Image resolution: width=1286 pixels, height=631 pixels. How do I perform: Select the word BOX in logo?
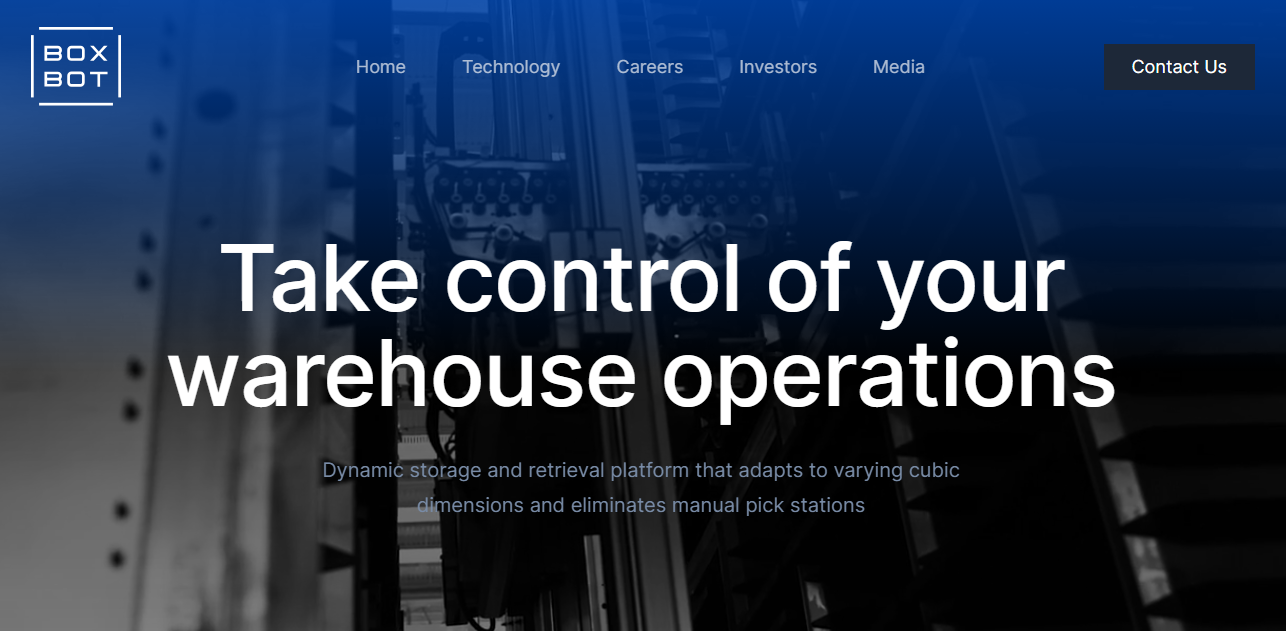click(76, 53)
